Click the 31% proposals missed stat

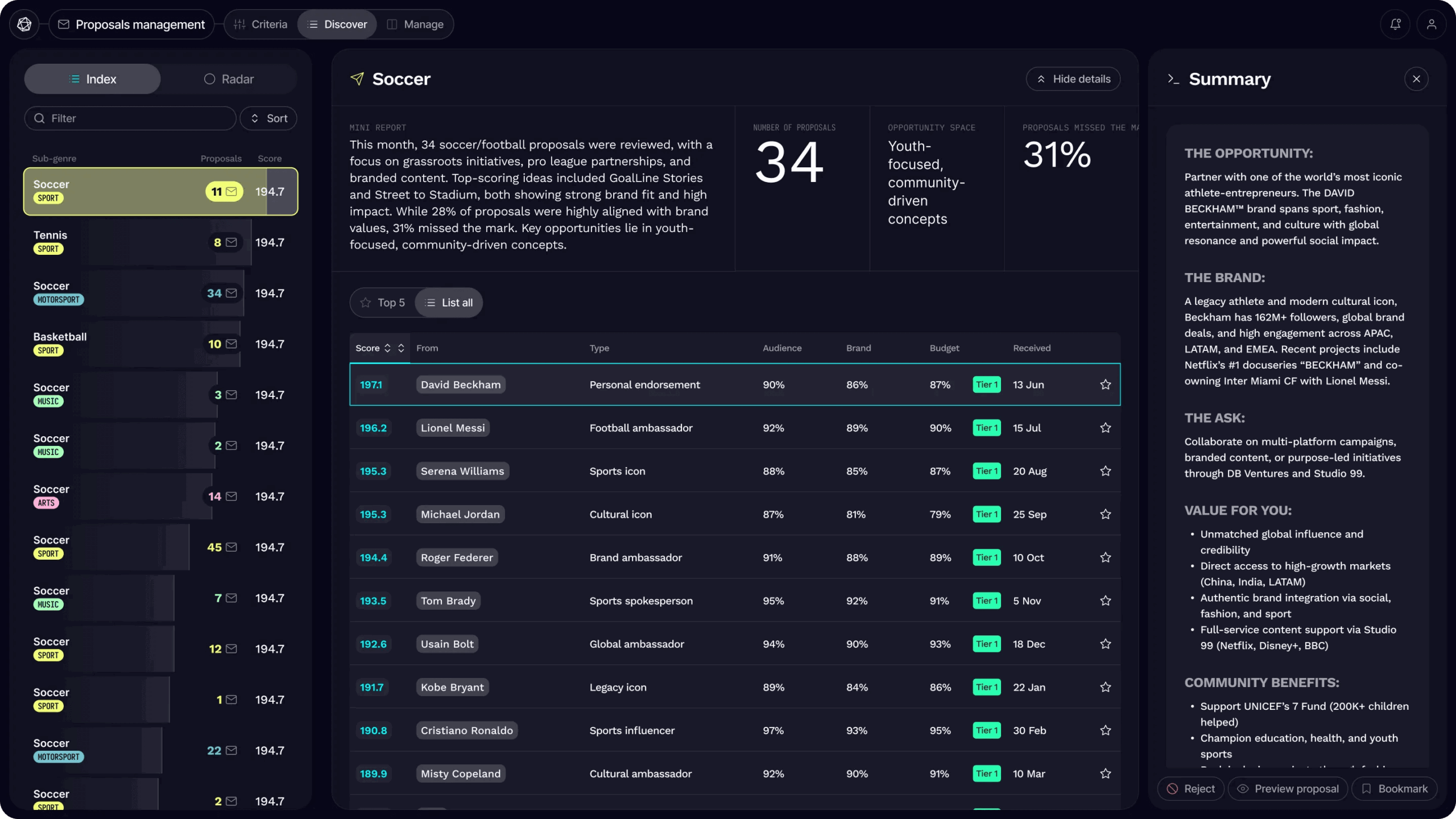1057,155
